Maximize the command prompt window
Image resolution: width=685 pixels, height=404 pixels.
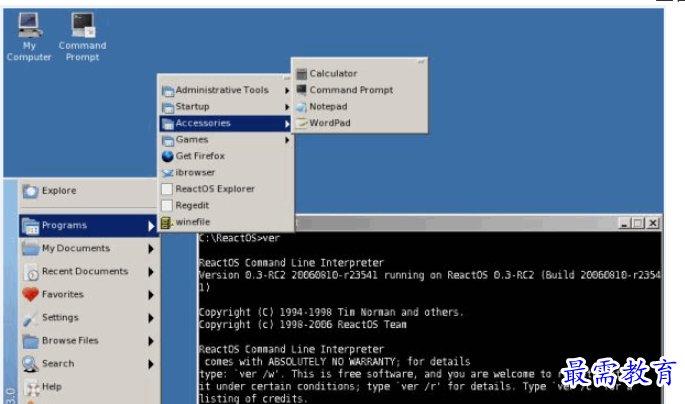[x=638, y=223]
